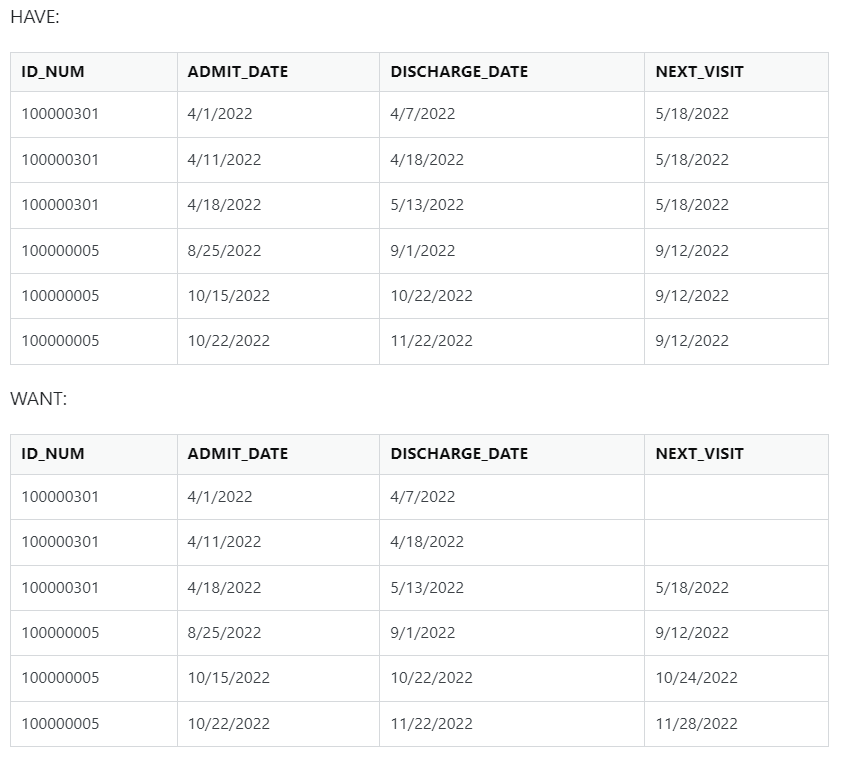Click ADMIT_DATE header in HAVE table
The image size is (841, 767).
pyautogui.click(x=237, y=72)
